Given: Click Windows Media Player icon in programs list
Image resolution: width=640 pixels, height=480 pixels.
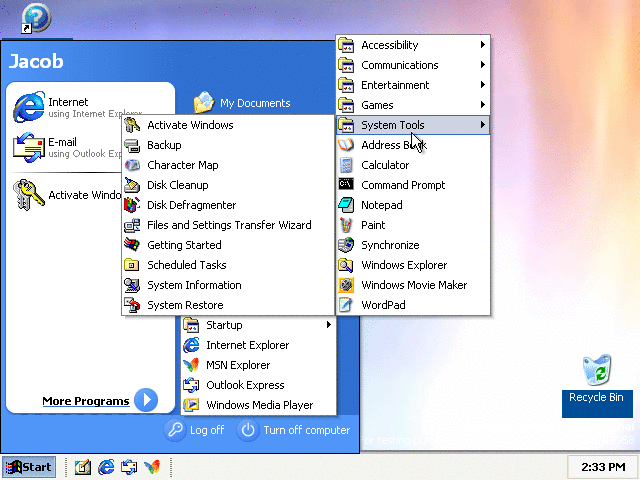Looking at the screenshot, I should click(x=191, y=405).
